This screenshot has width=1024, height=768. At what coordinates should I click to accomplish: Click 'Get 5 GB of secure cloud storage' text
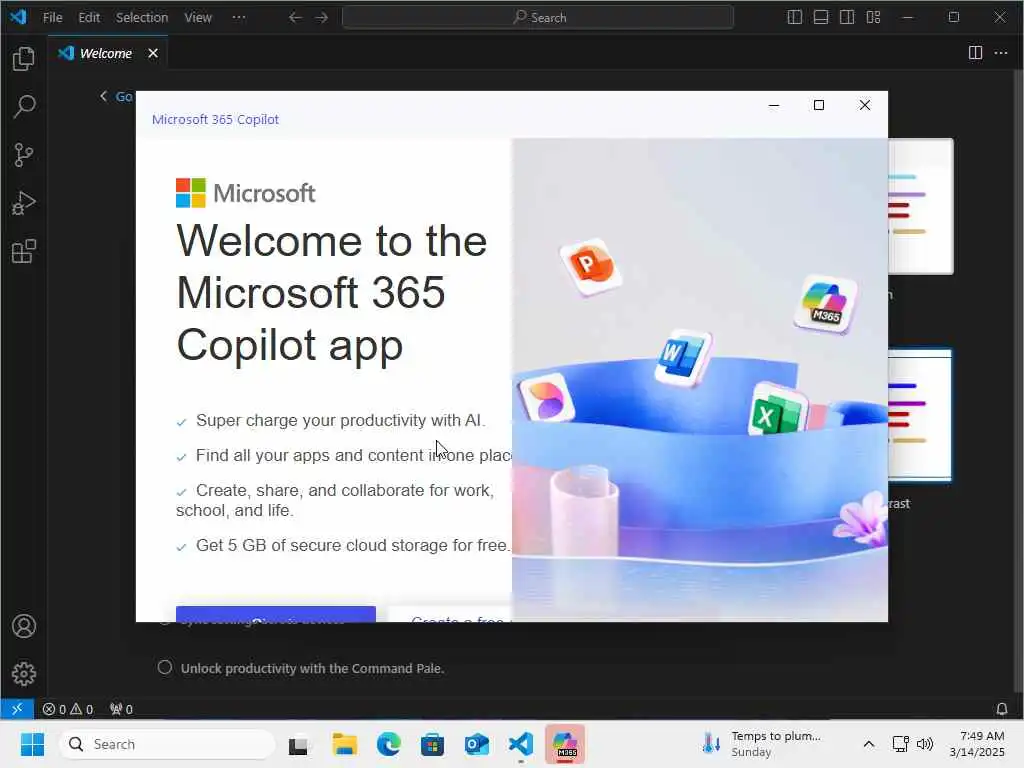353,545
